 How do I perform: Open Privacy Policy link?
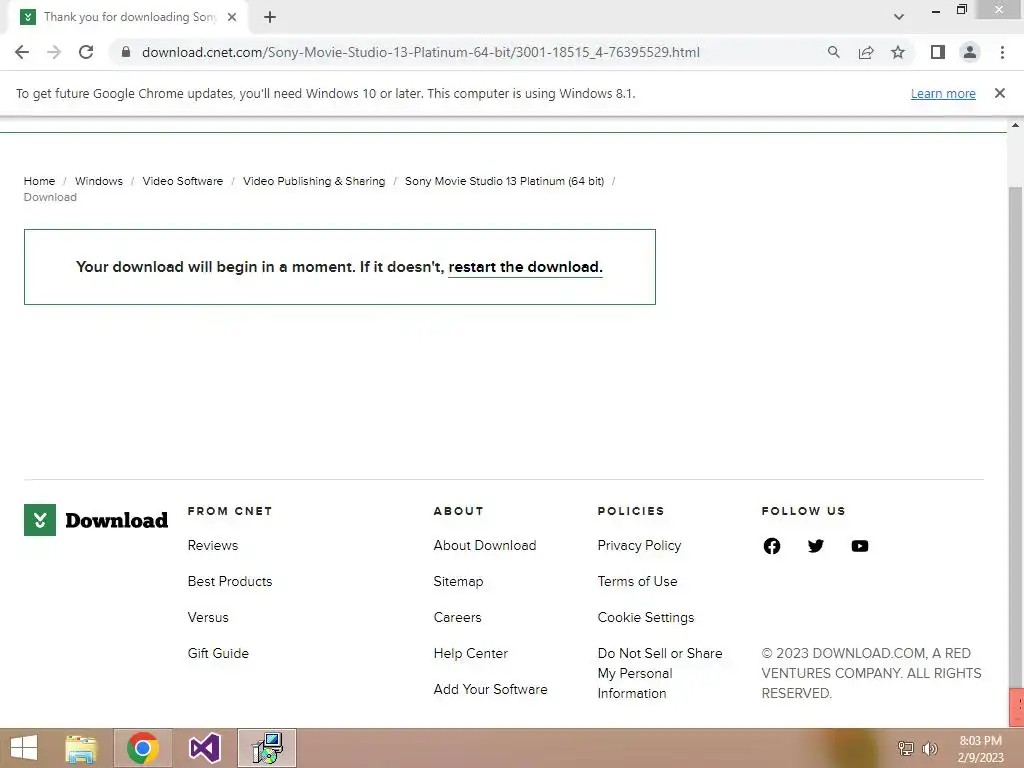[639, 545]
